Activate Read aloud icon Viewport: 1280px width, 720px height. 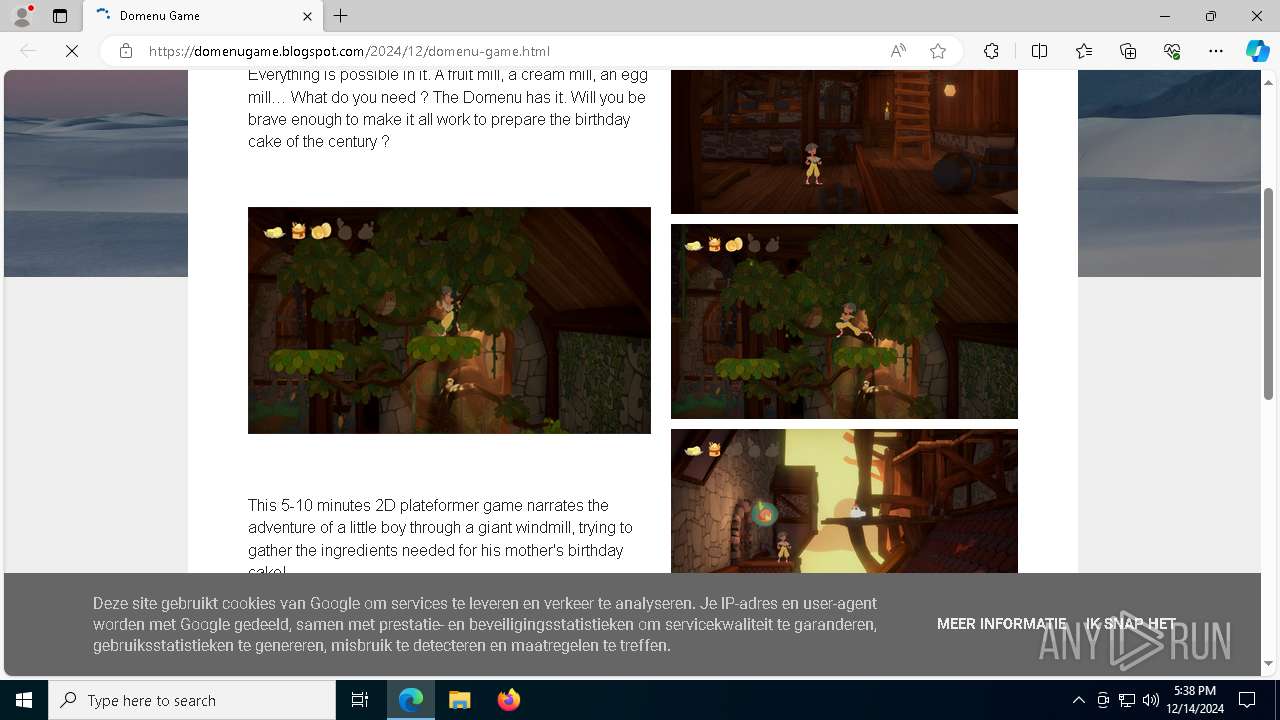point(898,51)
